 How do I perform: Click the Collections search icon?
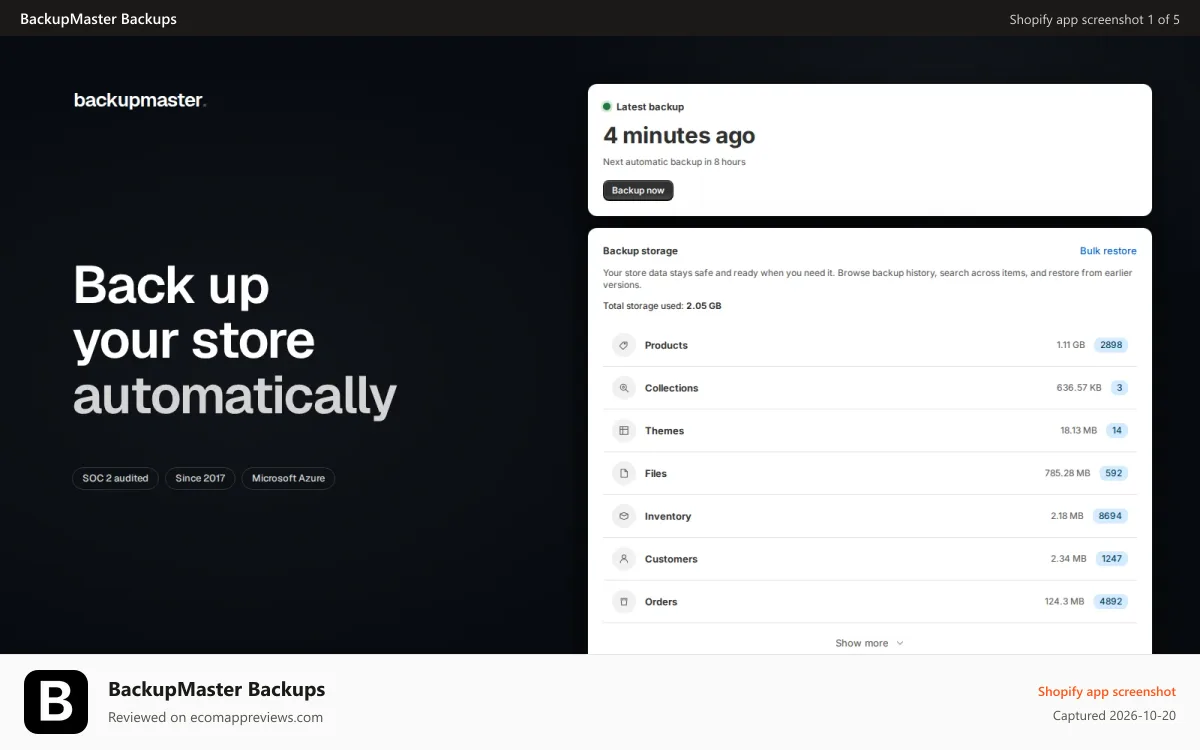(x=624, y=388)
